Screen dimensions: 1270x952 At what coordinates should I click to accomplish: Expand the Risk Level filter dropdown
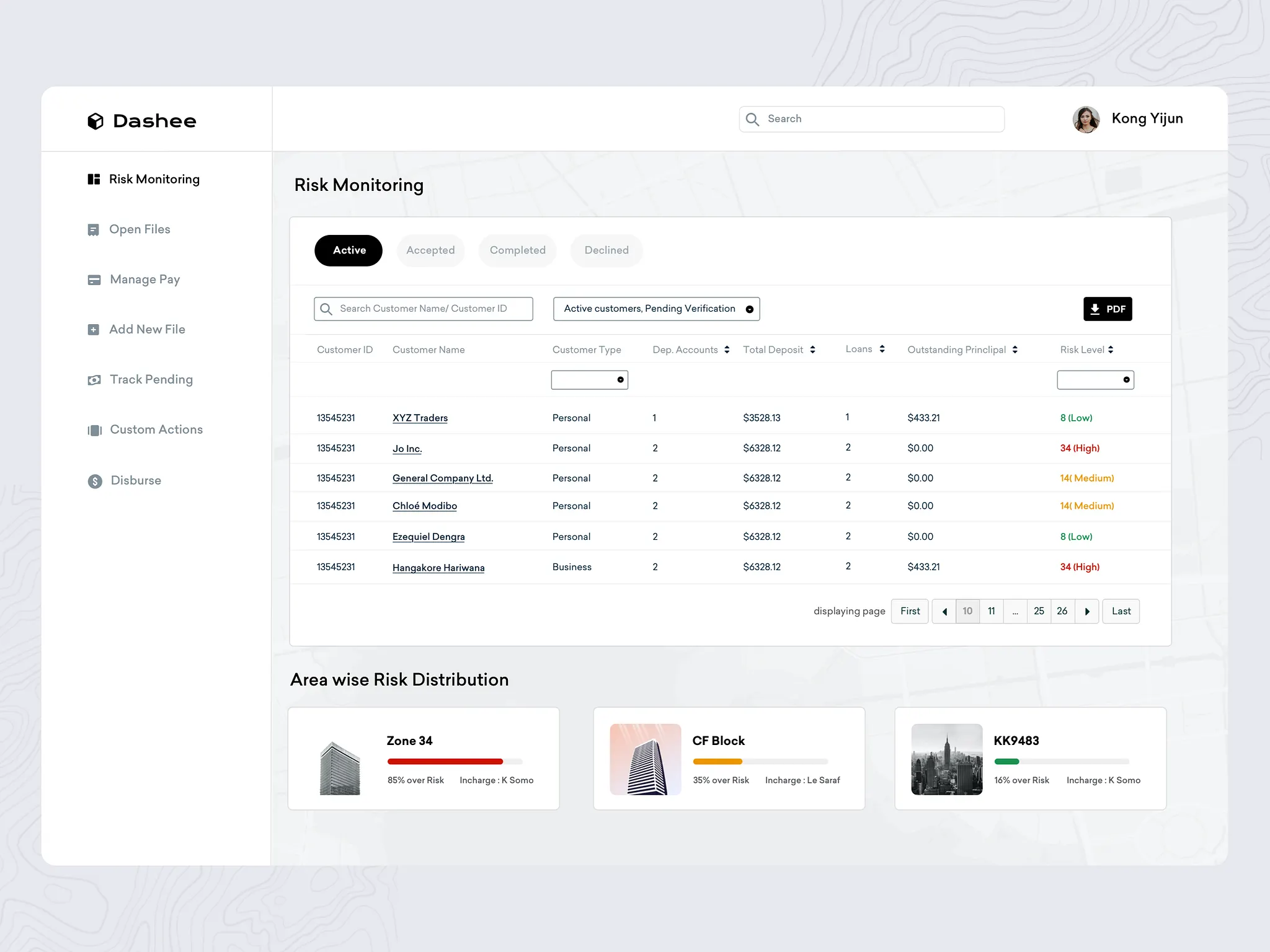pyautogui.click(x=1095, y=380)
